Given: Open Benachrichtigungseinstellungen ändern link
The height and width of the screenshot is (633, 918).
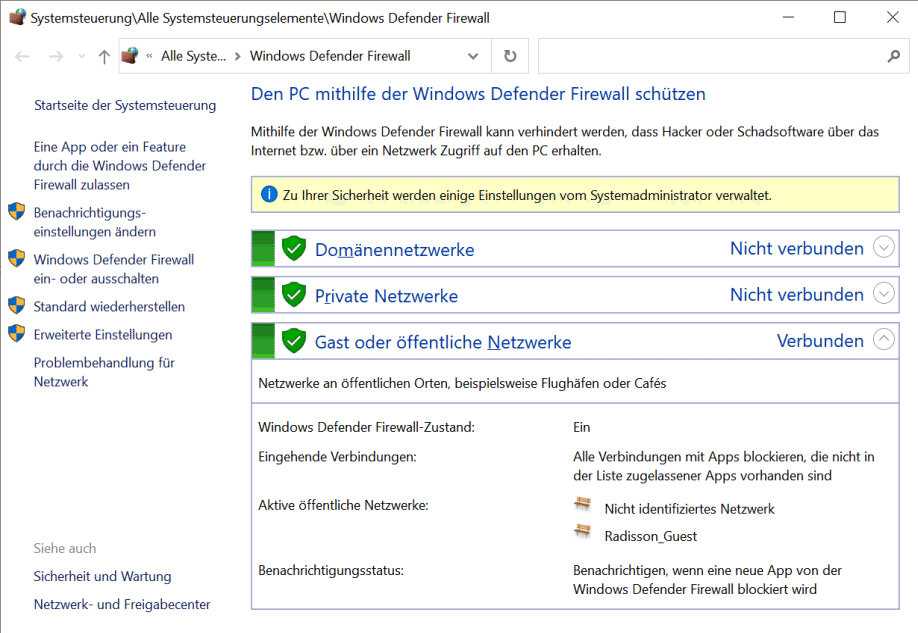Looking at the screenshot, I should click(x=95, y=222).
